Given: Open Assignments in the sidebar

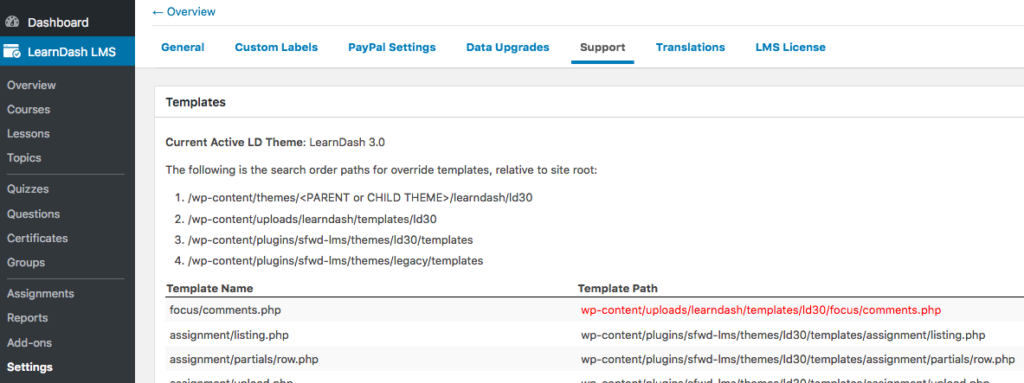Looking at the screenshot, I should coord(40,293).
